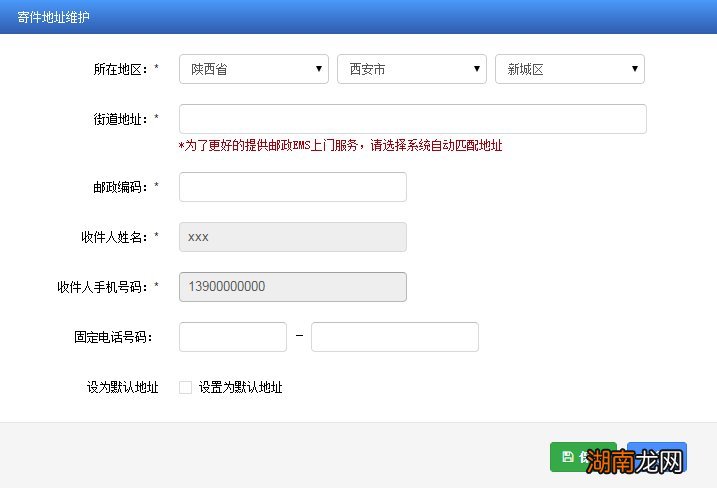The height and width of the screenshot is (488, 717).
Task: Tick the 设置为默认地址 checkbox
Action: point(185,387)
